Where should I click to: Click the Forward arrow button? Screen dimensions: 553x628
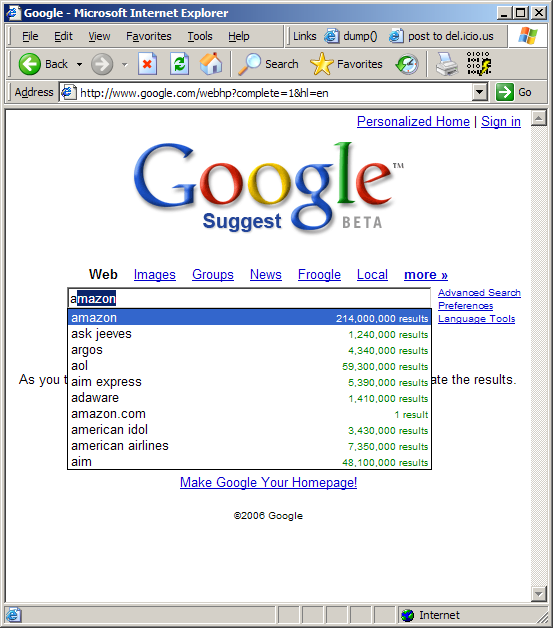point(102,64)
